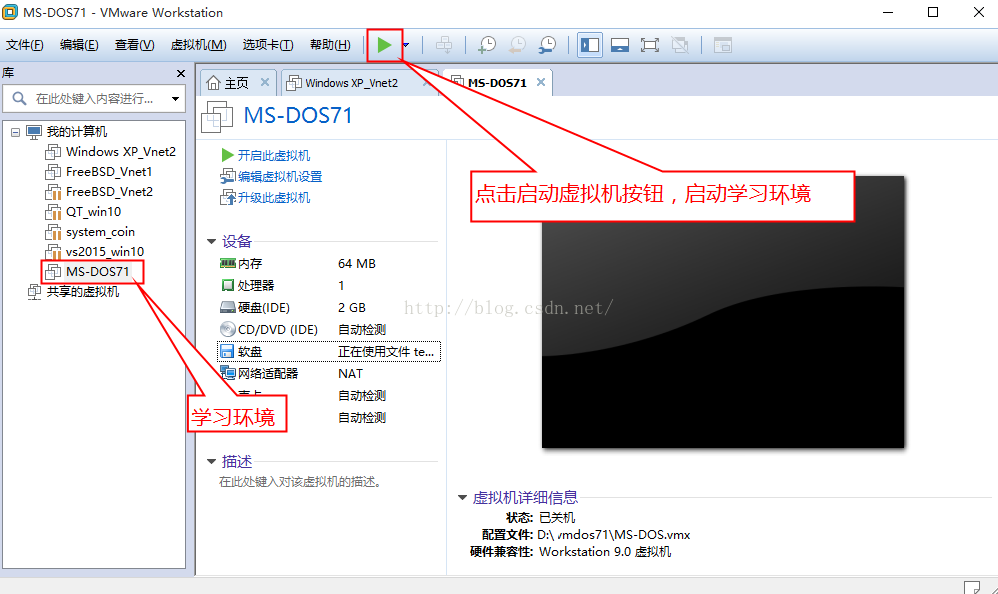The image size is (998, 594).
Task: Select the 网络适配器 network adapter row
Action: 328,374
